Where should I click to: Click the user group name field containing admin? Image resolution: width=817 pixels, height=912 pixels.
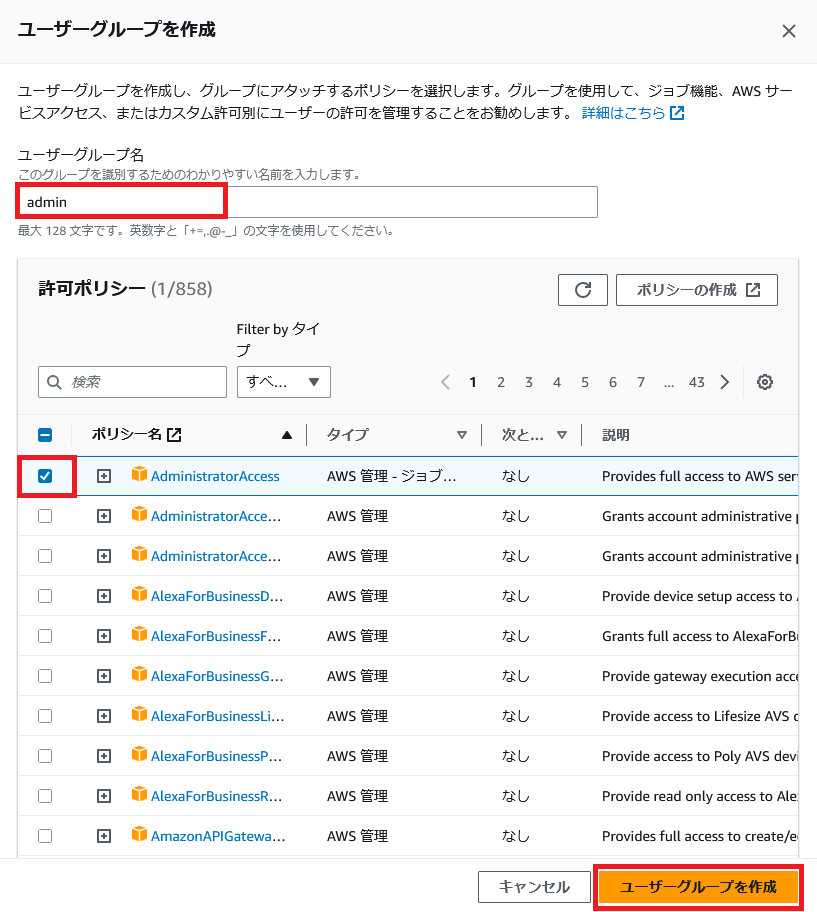(308, 202)
